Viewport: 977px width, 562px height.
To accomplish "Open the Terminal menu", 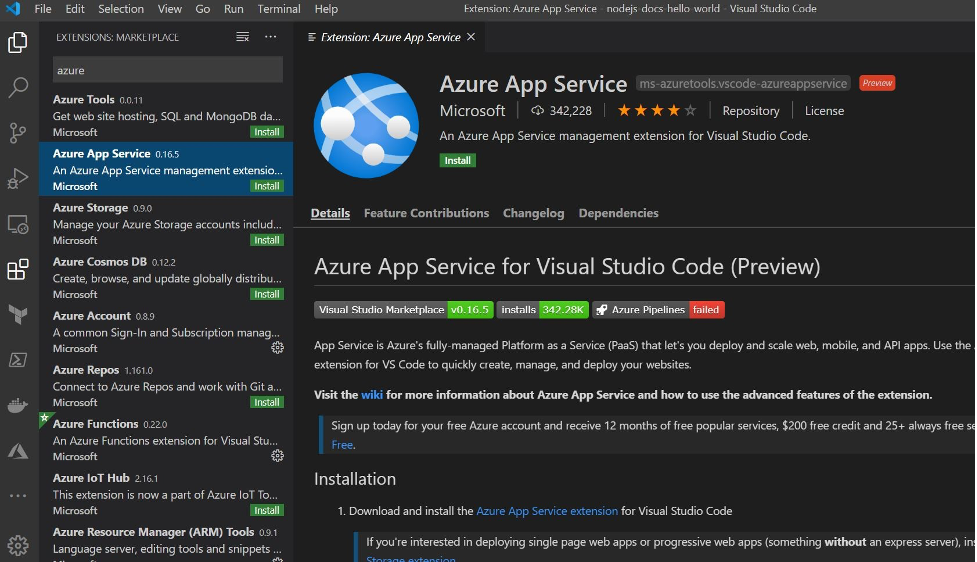I will 279,9.
